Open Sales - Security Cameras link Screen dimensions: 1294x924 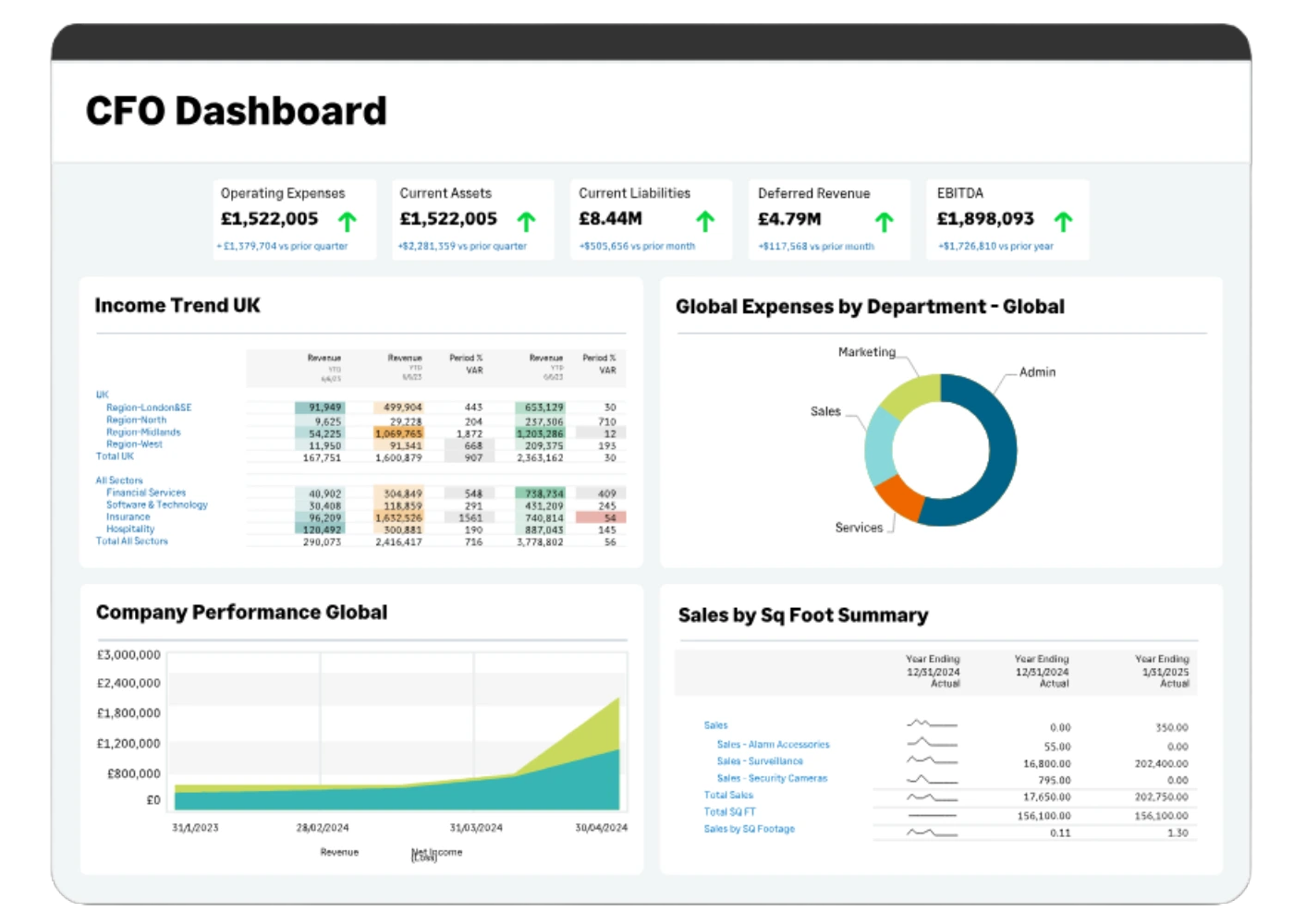coord(773,778)
